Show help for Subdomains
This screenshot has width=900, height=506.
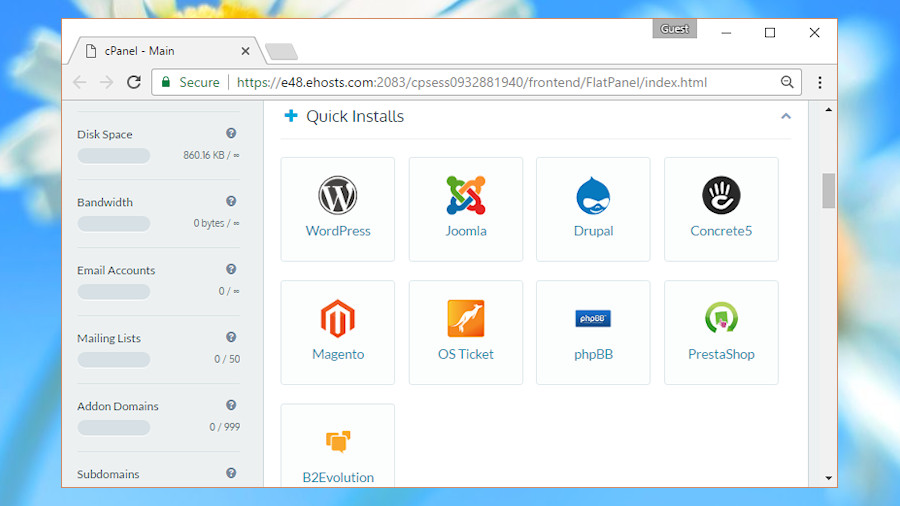231,473
